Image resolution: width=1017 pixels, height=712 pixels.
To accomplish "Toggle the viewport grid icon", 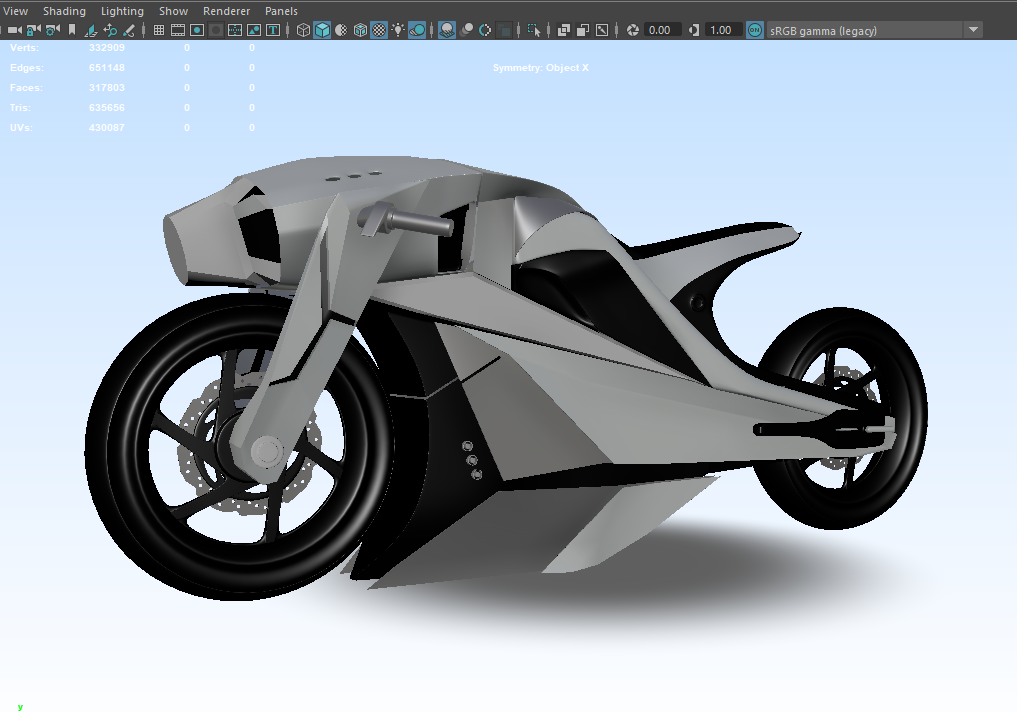I will pyautogui.click(x=158, y=30).
